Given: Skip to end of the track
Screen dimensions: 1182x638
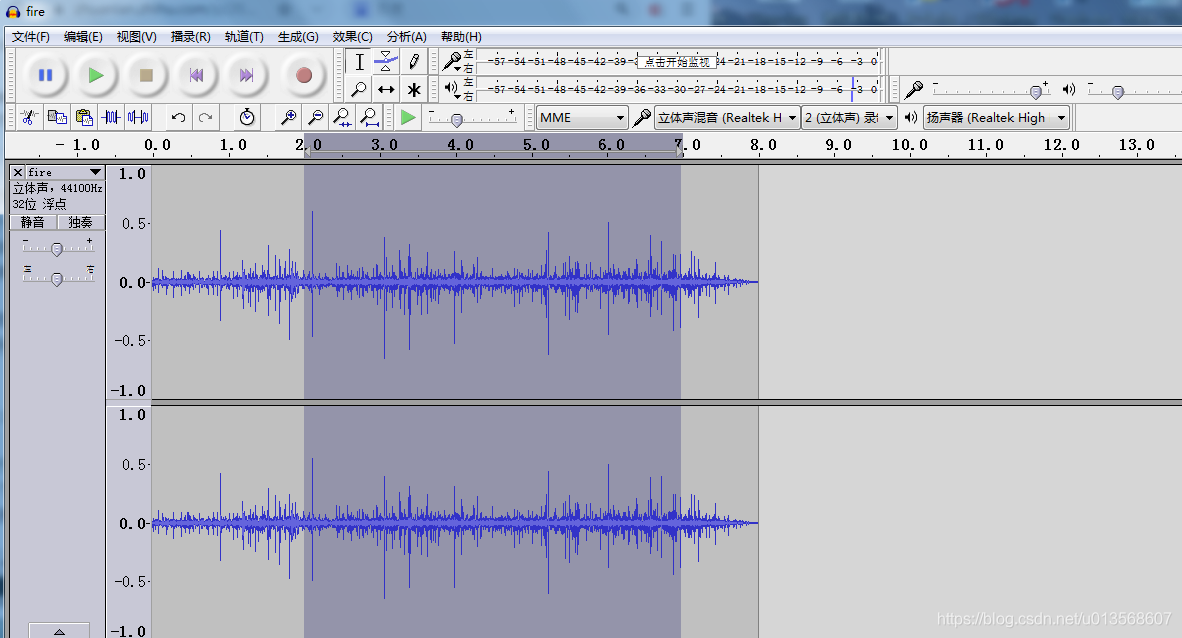Looking at the screenshot, I should click(247, 75).
